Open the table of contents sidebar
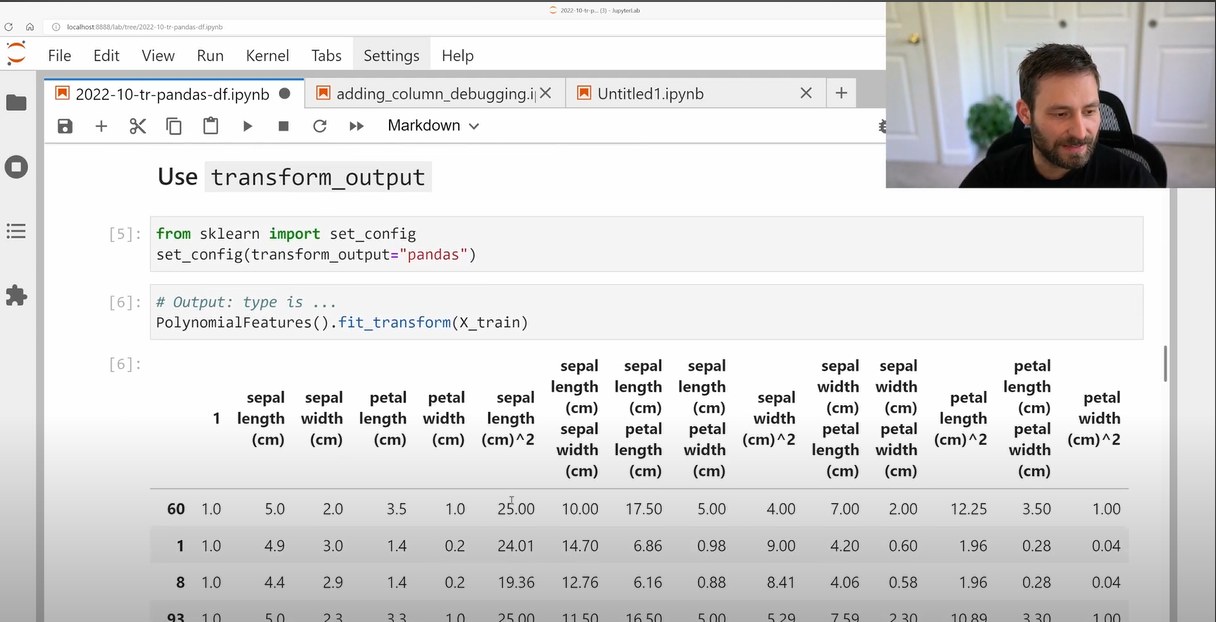 [x=16, y=232]
